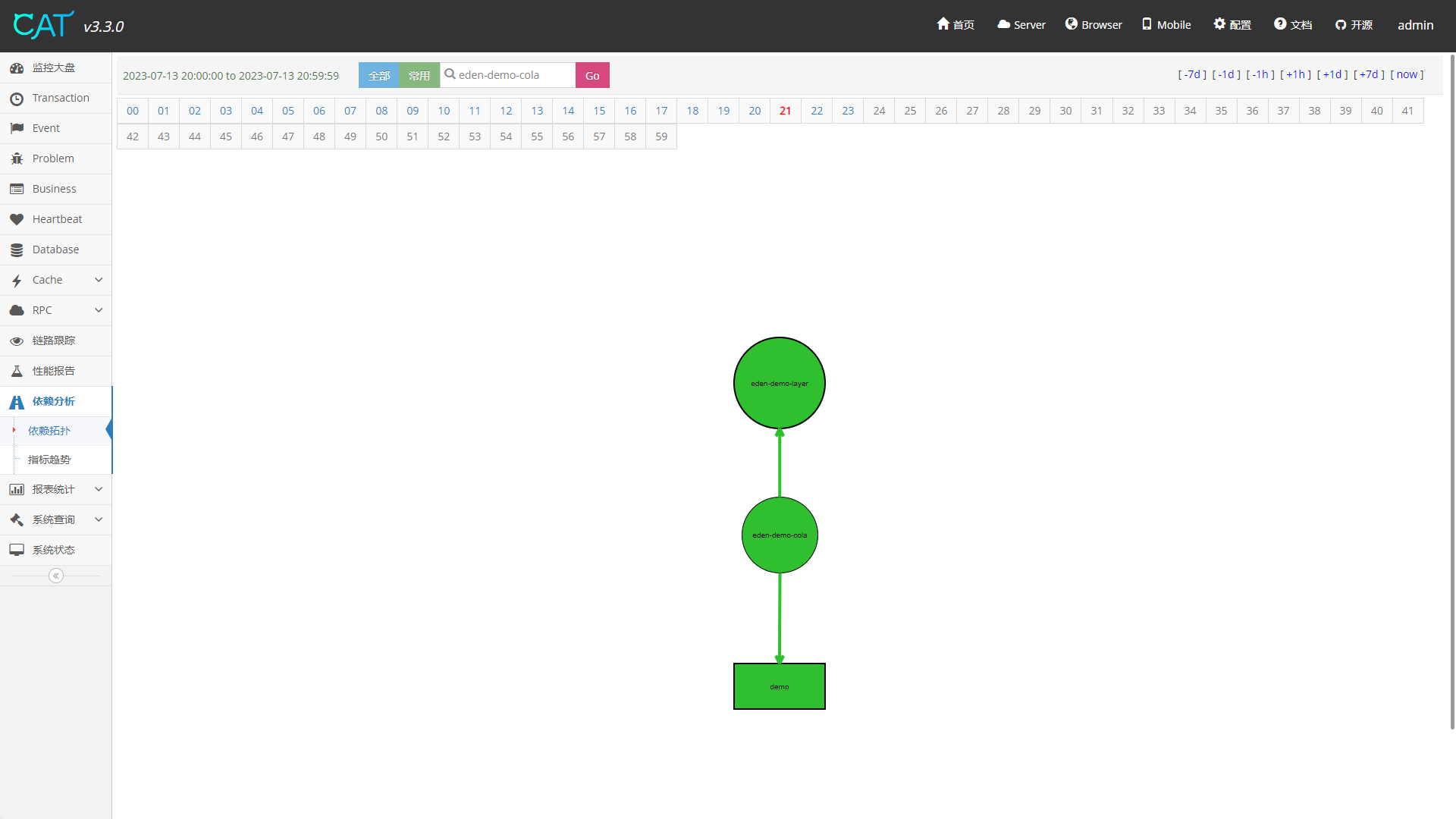Toggle the 全部 domain filter
Image resolution: width=1456 pixels, height=819 pixels.
tap(378, 75)
